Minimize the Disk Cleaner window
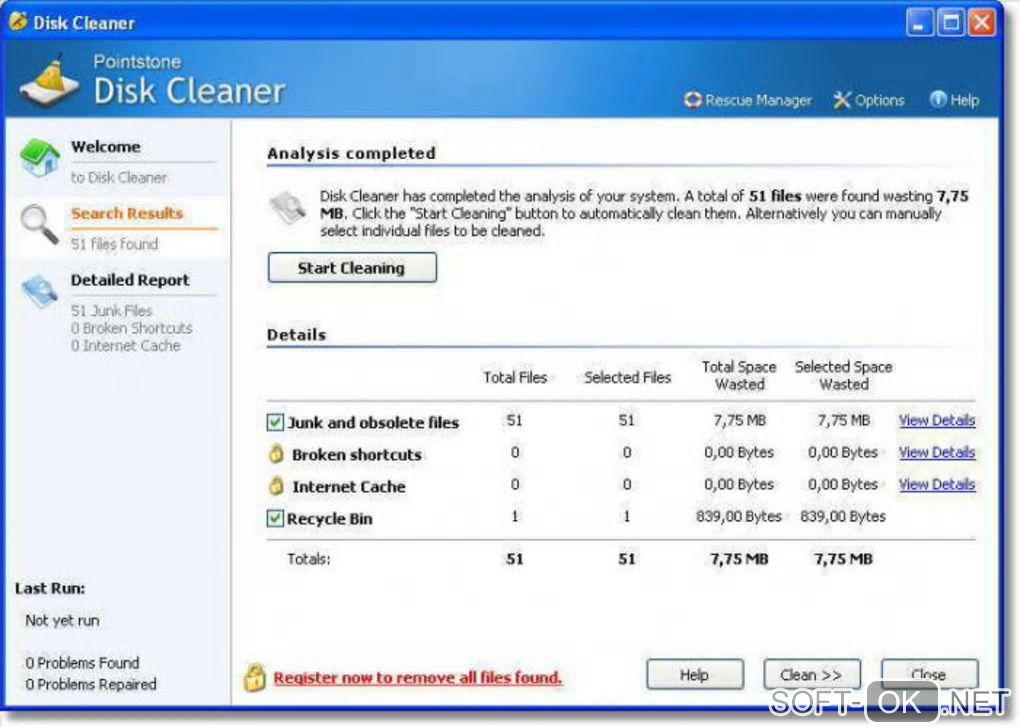 point(919,23)
